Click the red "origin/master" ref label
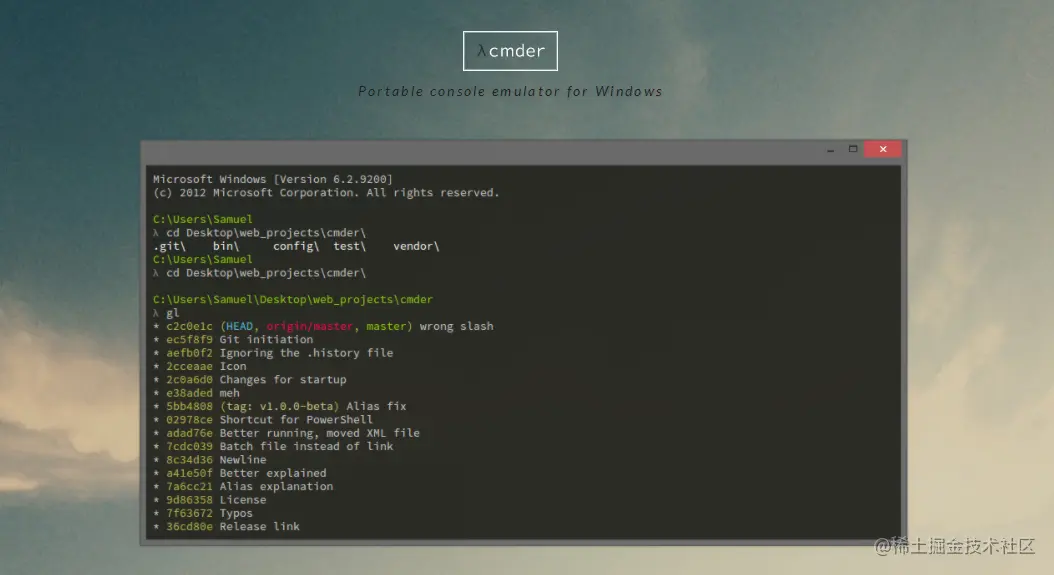 tap(309, 326)
